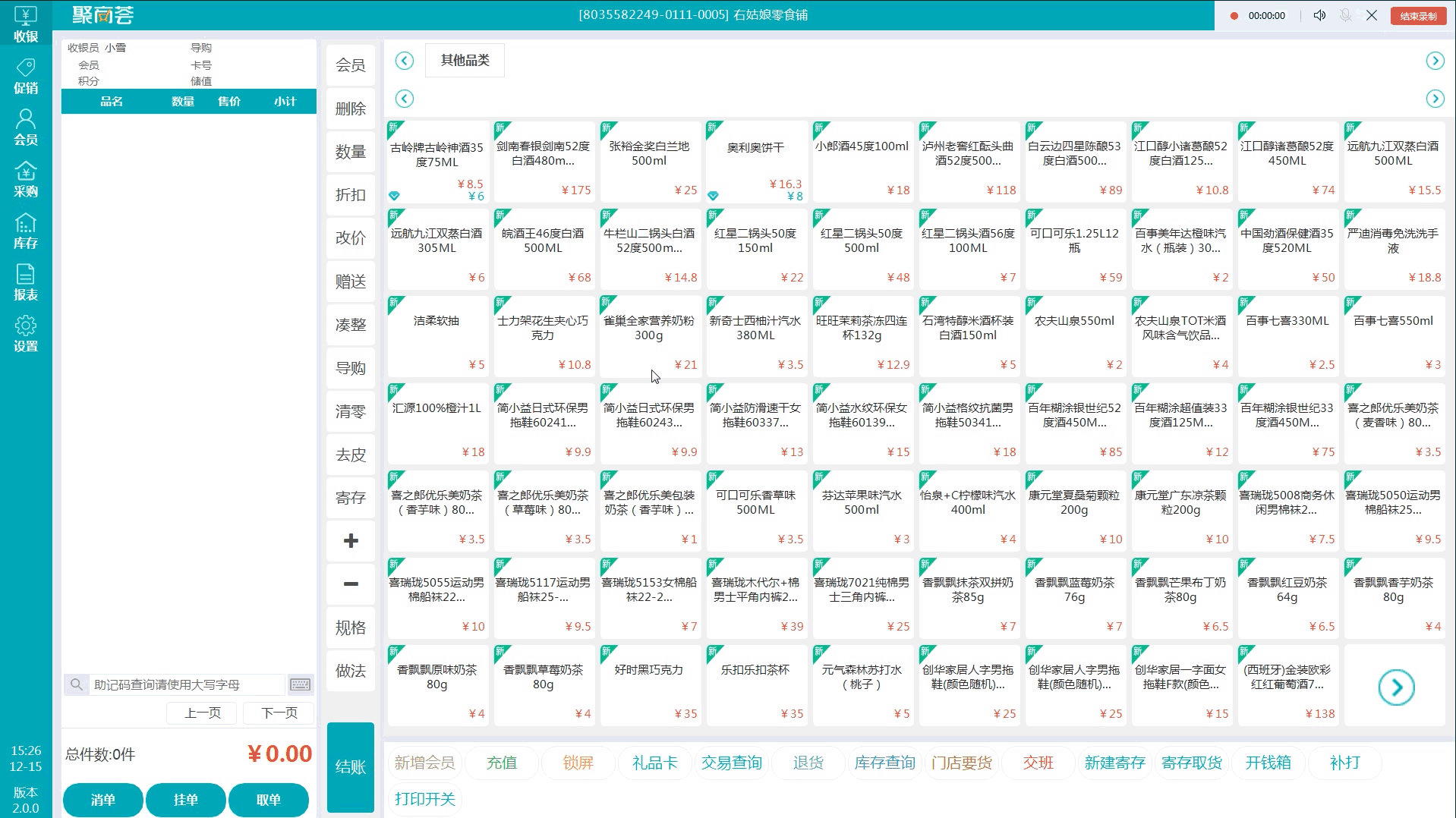This screenshot has width=1456, height=818.
Task: Stop recording with 结束录制 button
Action: click(1418, 16)
